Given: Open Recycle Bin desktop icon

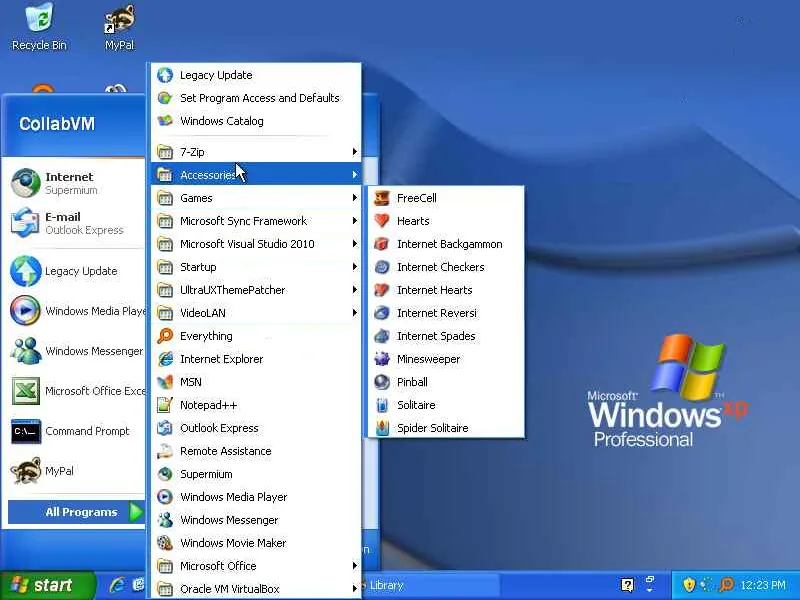Looking at the screenshot, I should (x=39, y=27).
